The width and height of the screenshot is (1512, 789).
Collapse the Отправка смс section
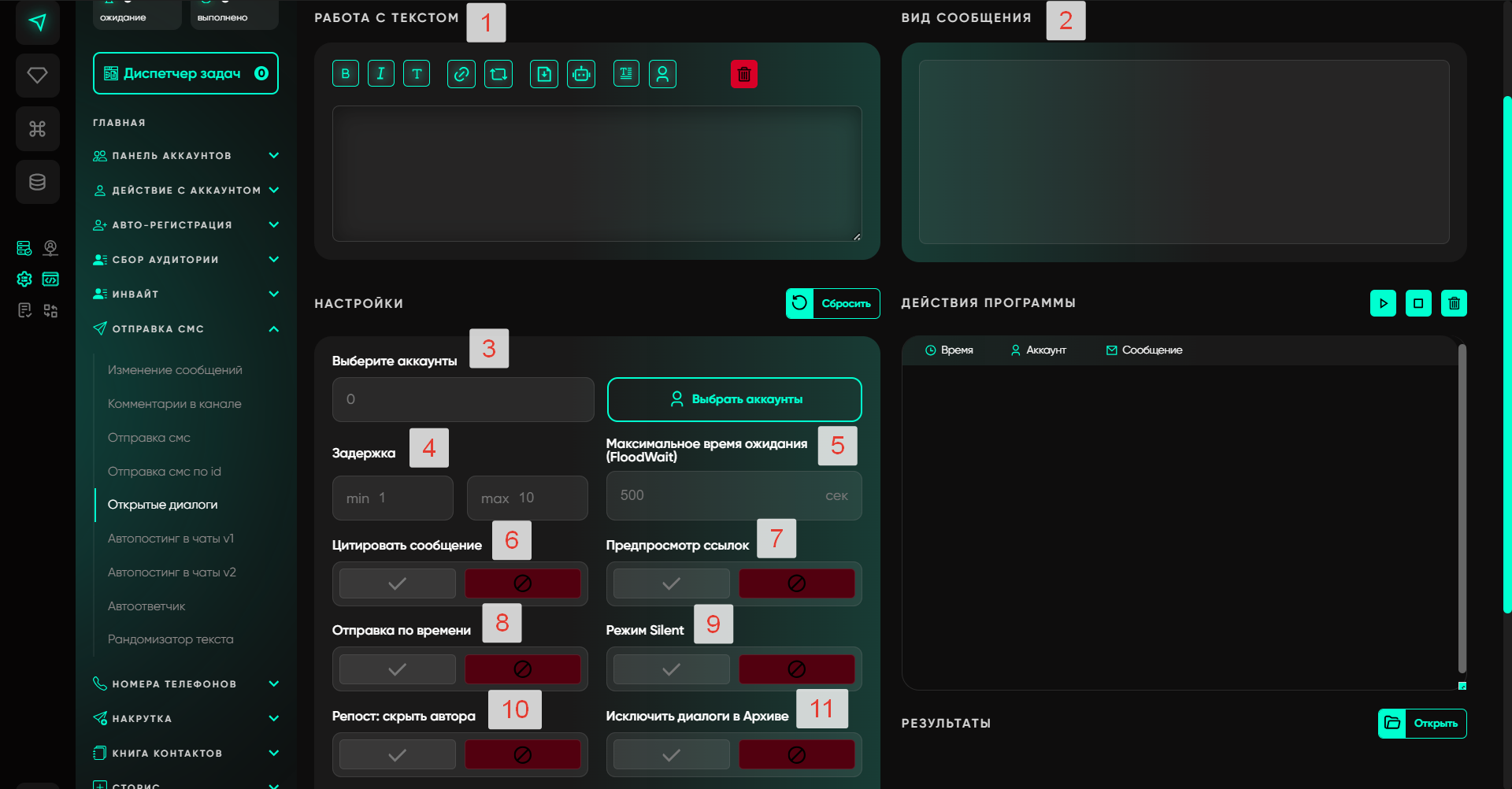click(273, 329)
